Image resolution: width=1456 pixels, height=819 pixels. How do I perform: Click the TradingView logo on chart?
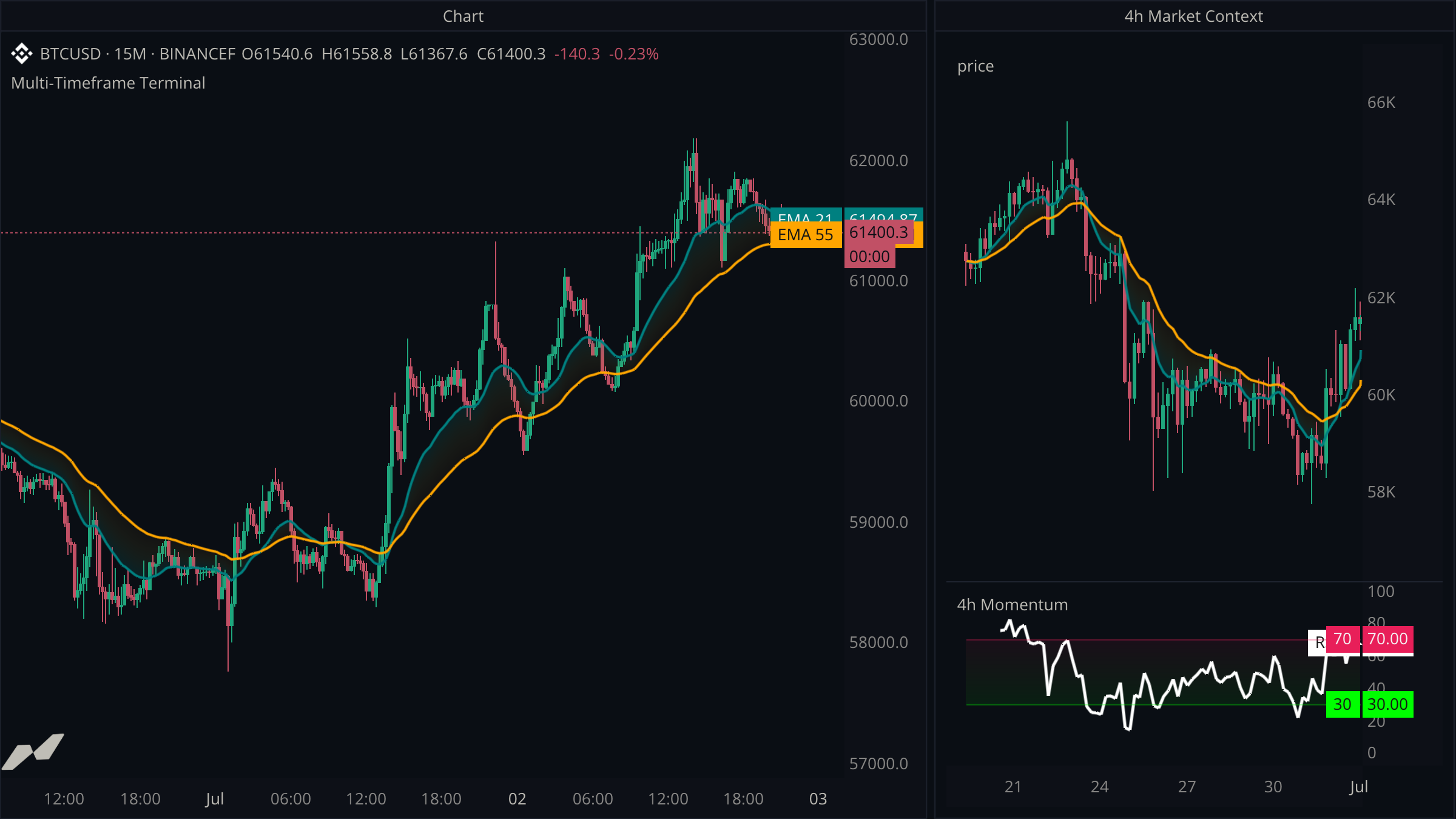(x=33, y=751)
